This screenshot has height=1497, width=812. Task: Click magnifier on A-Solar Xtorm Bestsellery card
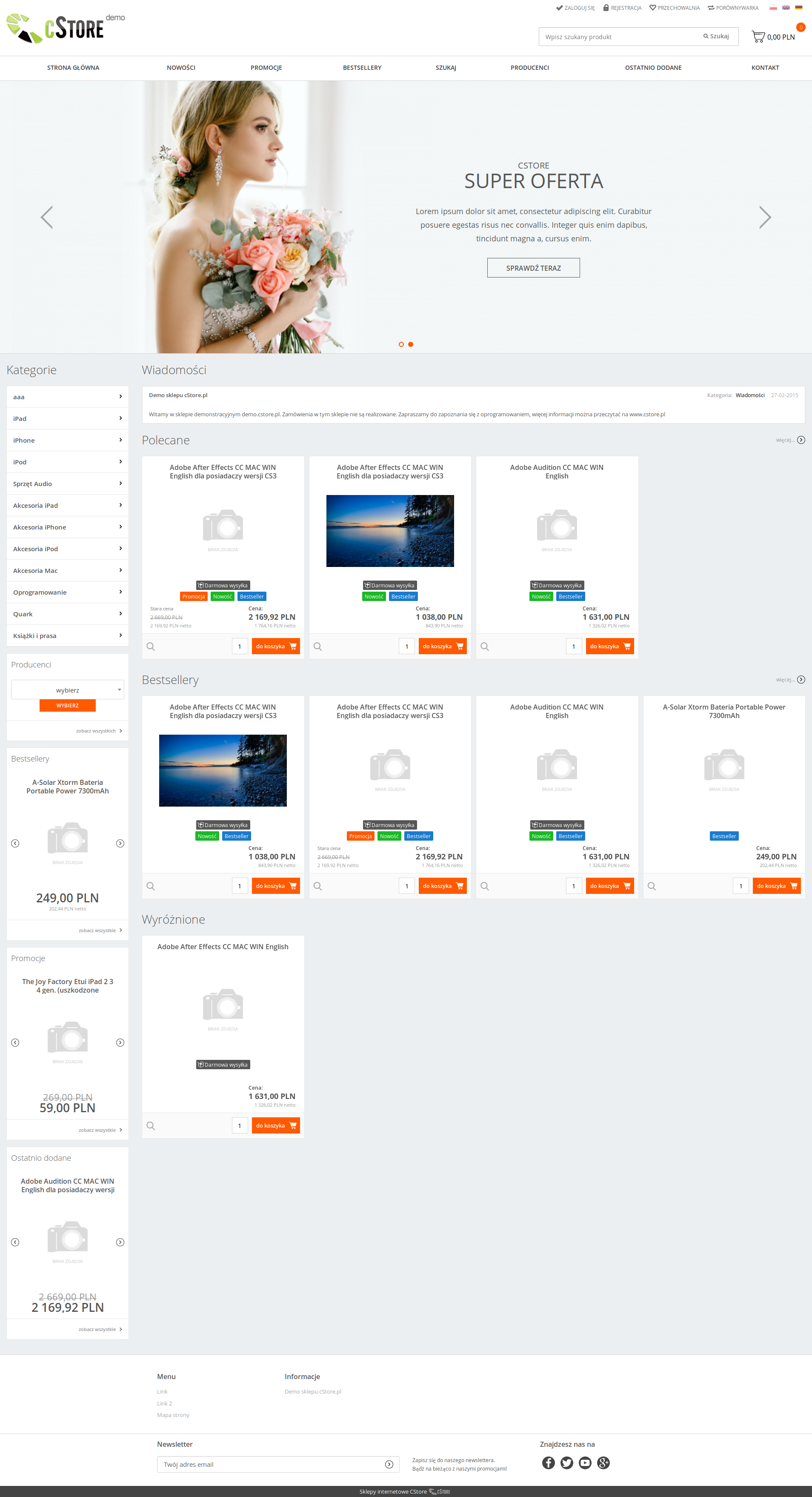click(x=652, y=886)
